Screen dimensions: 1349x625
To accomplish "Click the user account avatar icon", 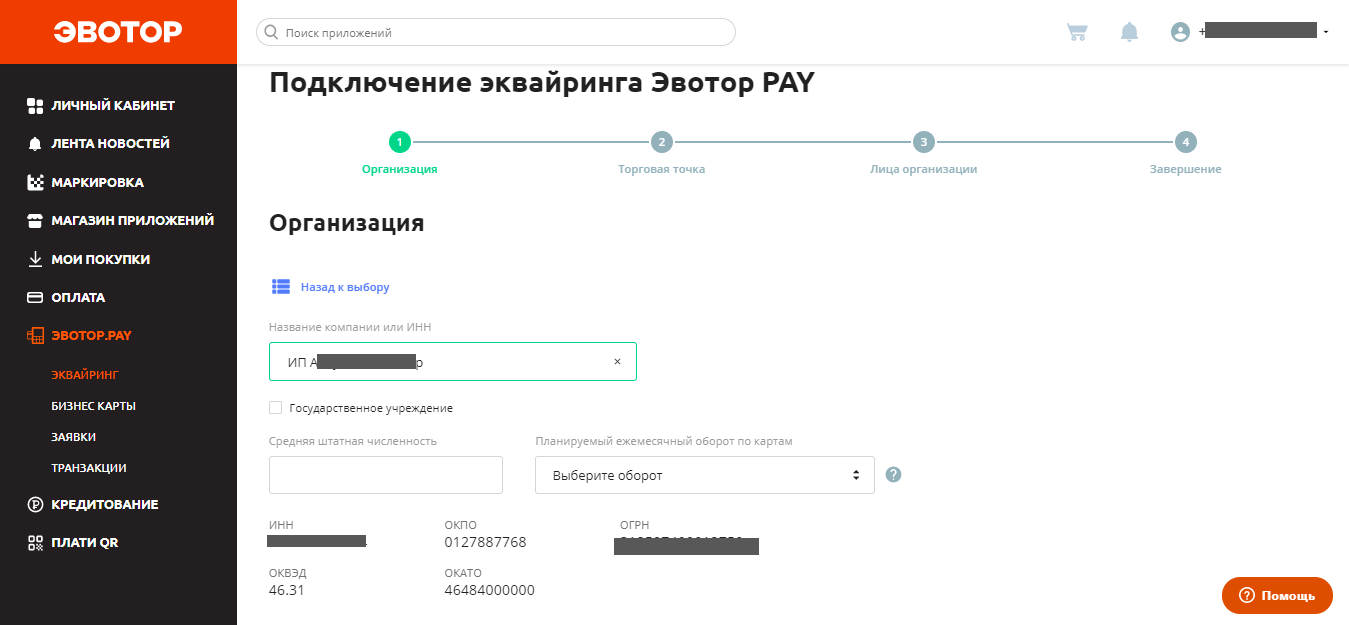I will [x=1180, y=32].
